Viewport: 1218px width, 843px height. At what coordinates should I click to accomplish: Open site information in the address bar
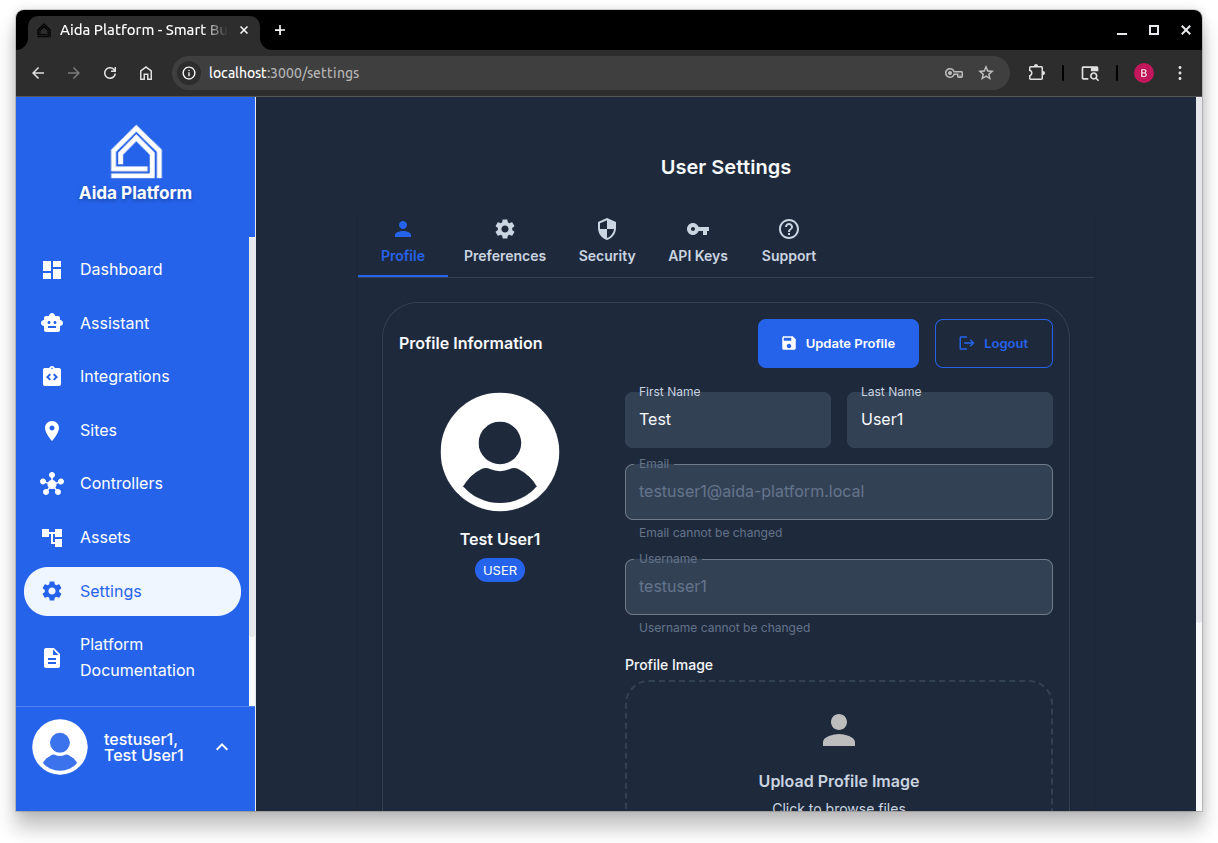[x=189, y=72]
